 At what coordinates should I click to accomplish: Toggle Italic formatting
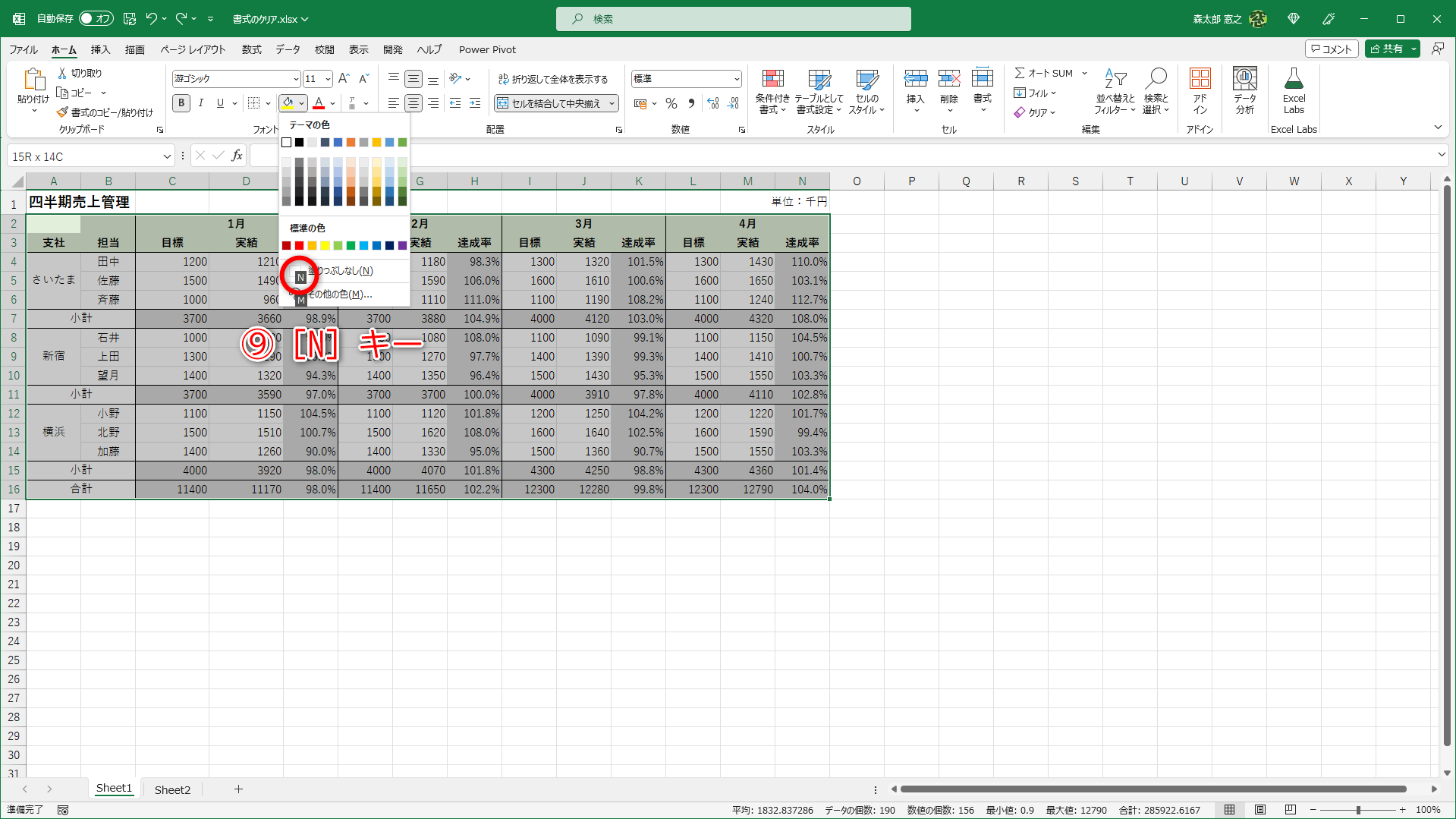point(201,103)
